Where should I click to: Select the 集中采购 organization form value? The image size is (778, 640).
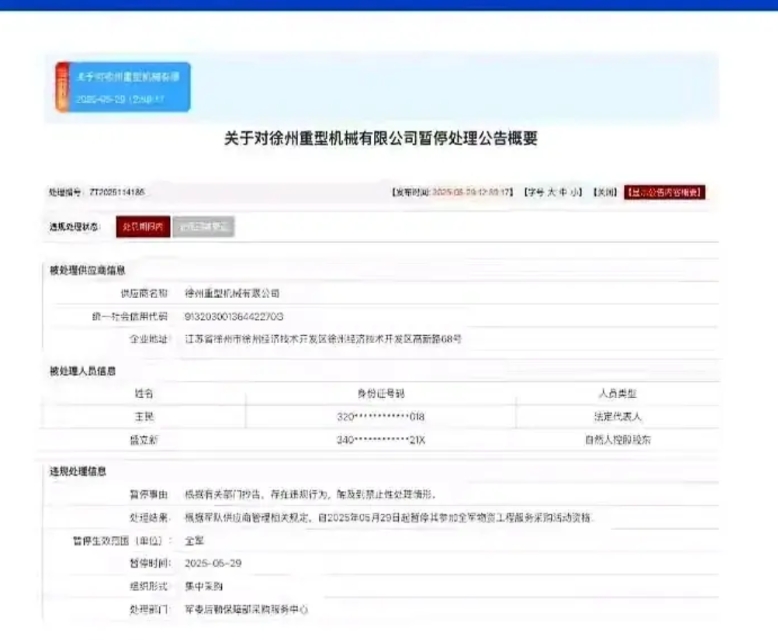pyautogui.click(x=203, y=586)
